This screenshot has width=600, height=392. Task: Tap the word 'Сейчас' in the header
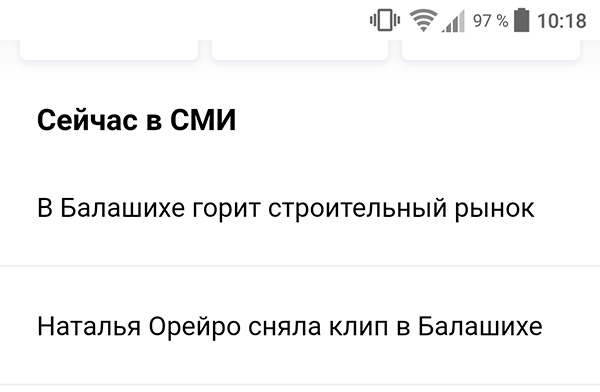pos(87,120)
